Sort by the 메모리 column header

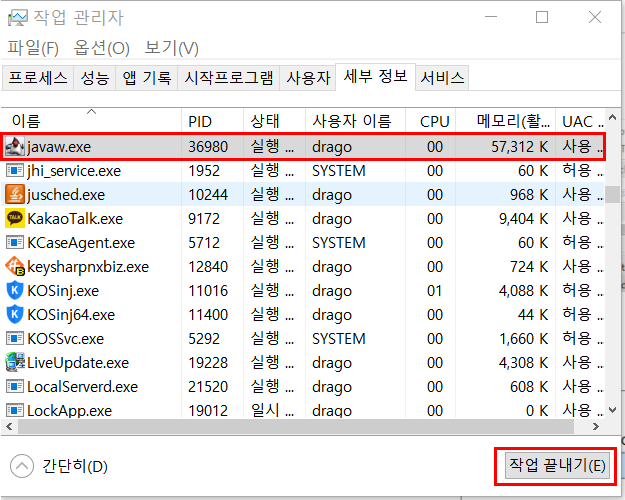tap(505, 120)
